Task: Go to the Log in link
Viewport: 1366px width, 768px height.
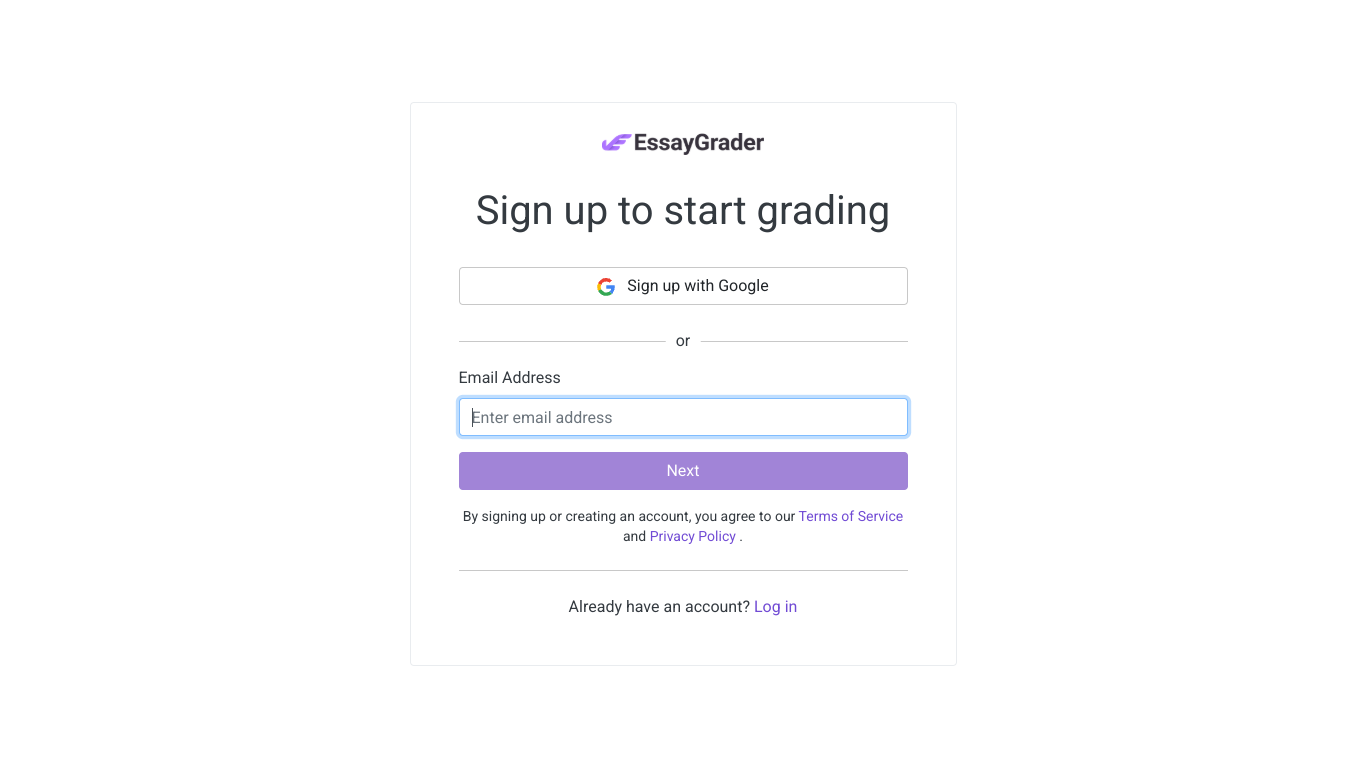Action: 775,606
